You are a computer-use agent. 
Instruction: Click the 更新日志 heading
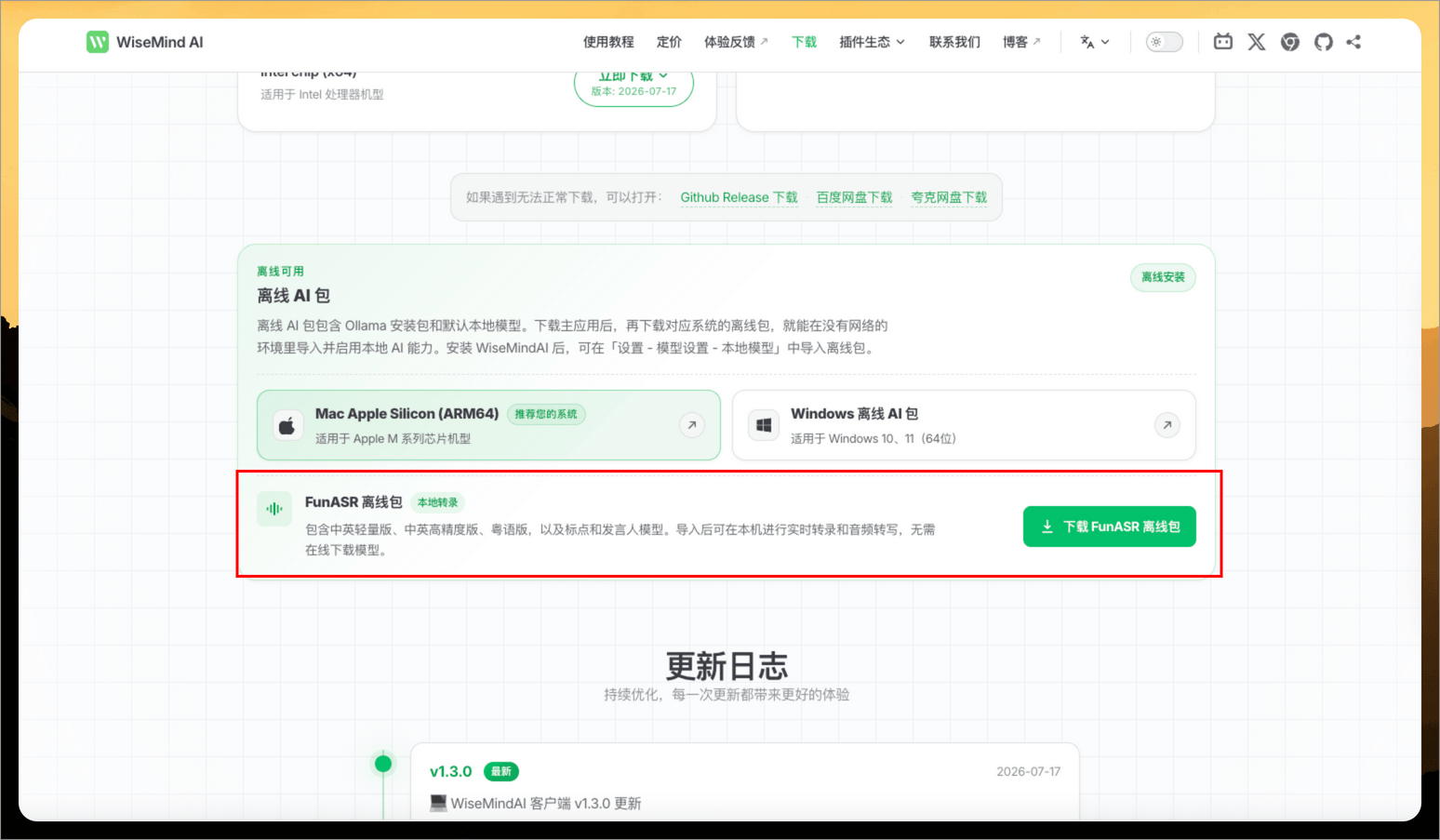tap(727, 666)
